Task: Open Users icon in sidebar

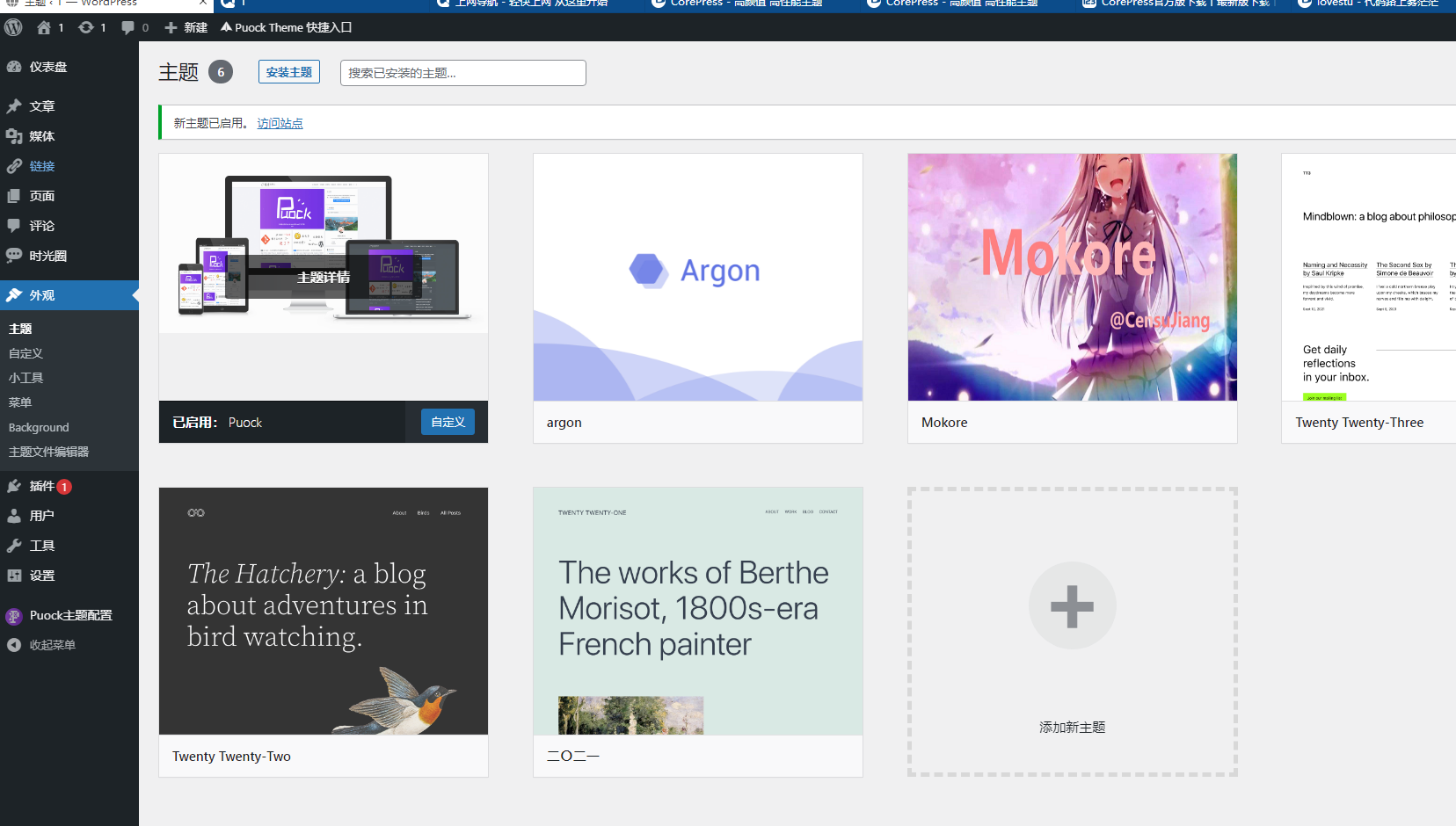Action: (x=14, y=516)
